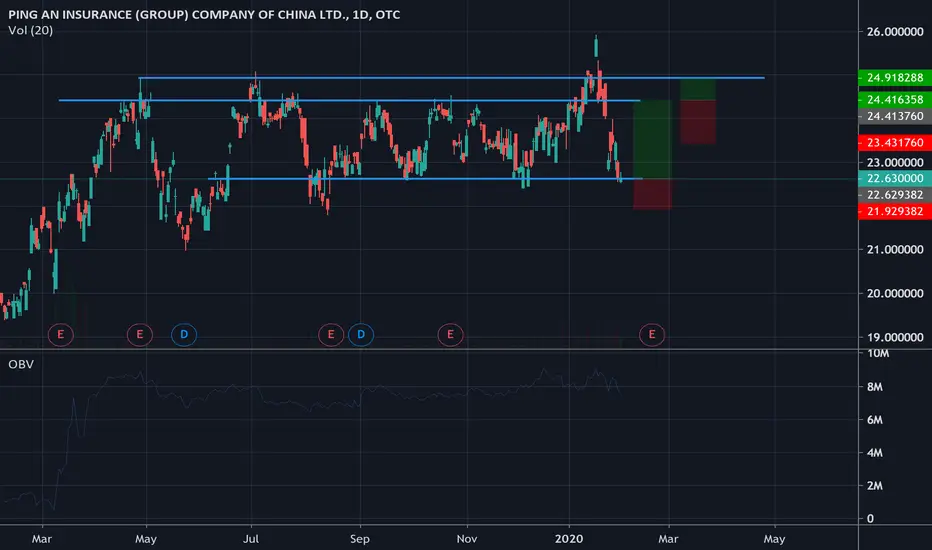Select the OBV indicator label

21,364
